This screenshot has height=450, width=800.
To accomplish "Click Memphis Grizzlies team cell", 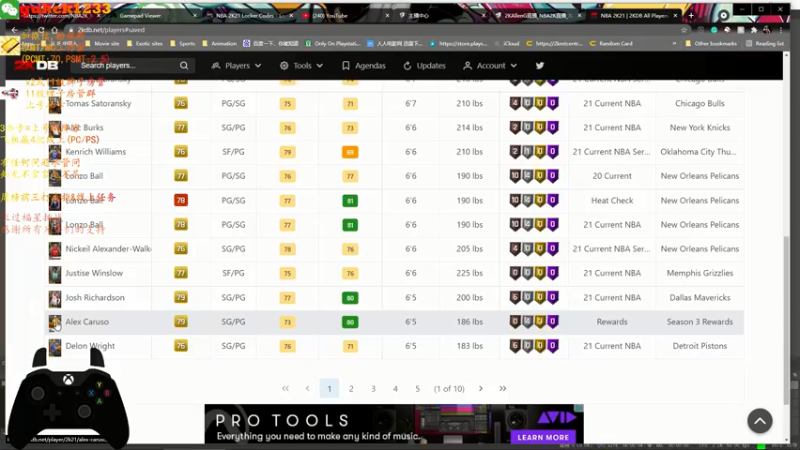I will pyautogui.click(x=699, y=273).
